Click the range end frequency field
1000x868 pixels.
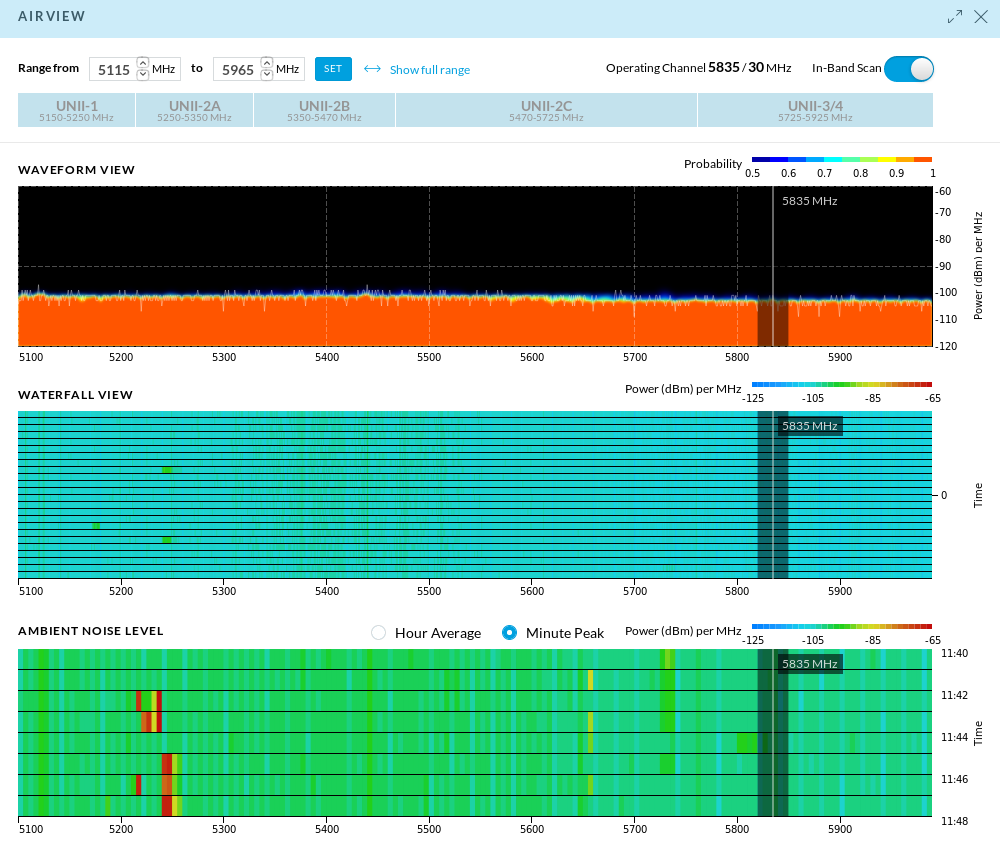236,70
